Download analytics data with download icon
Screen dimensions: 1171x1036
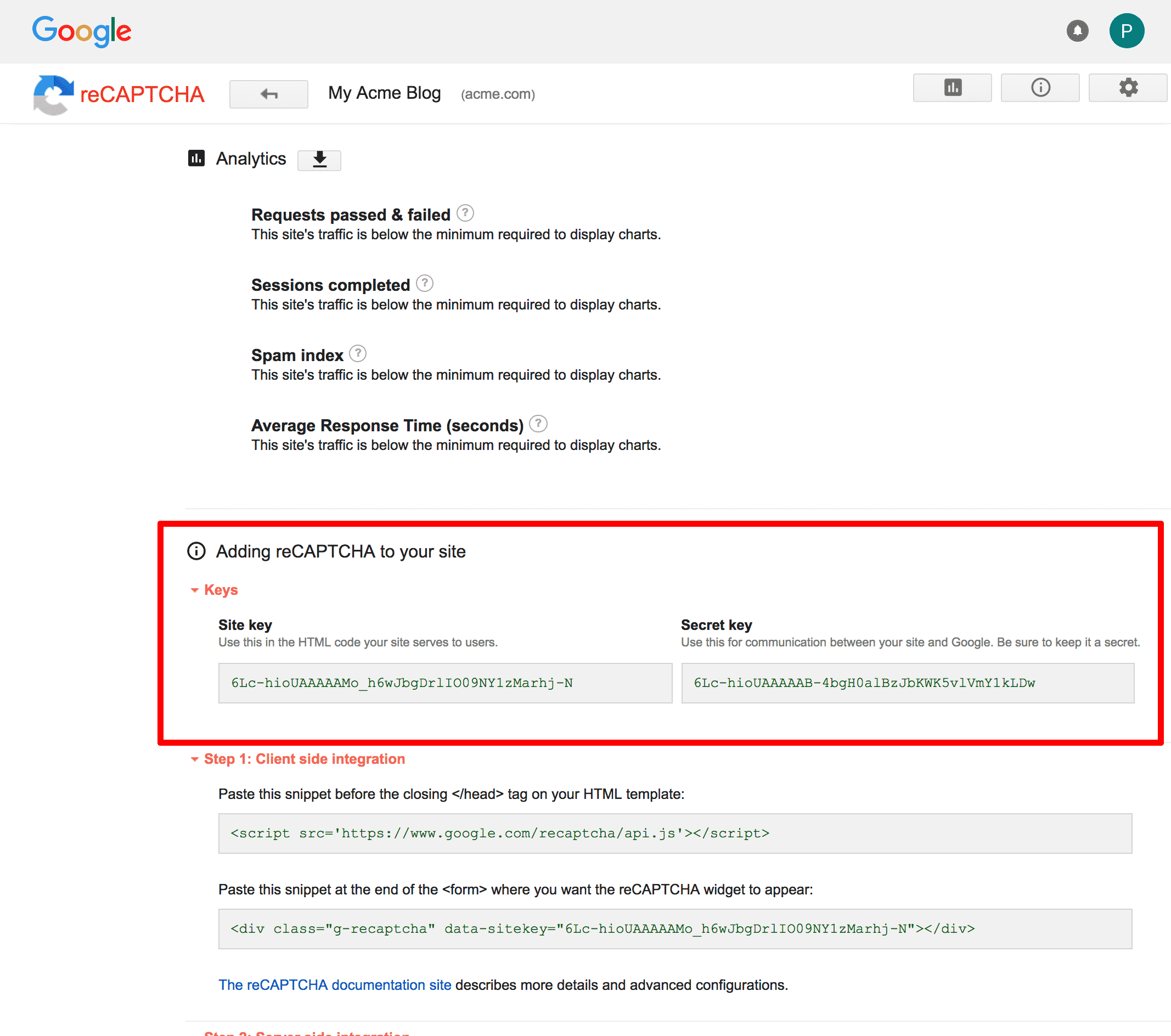(x=319, y=160)
